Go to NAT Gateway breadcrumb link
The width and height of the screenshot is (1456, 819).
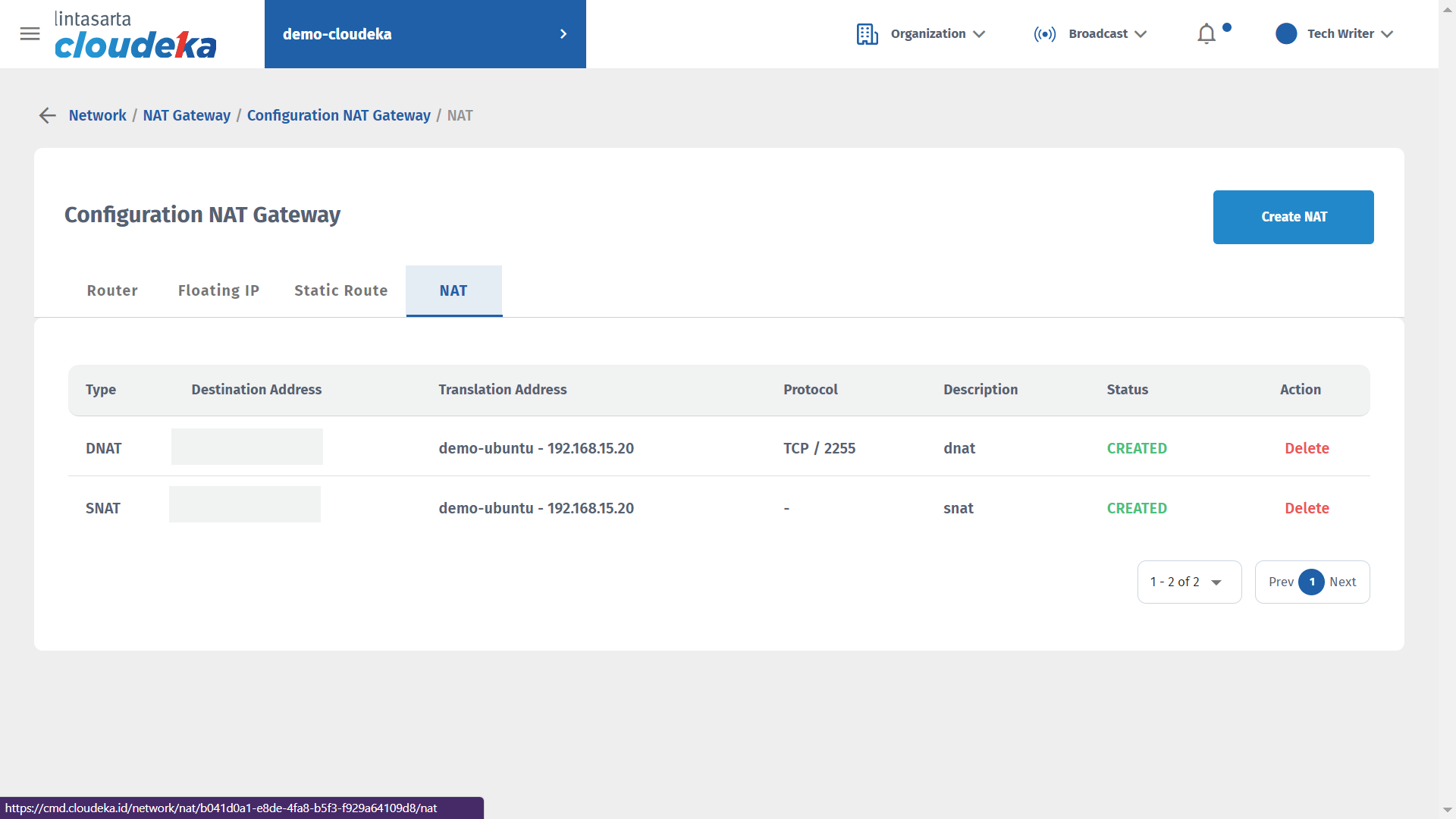(187, 115)
